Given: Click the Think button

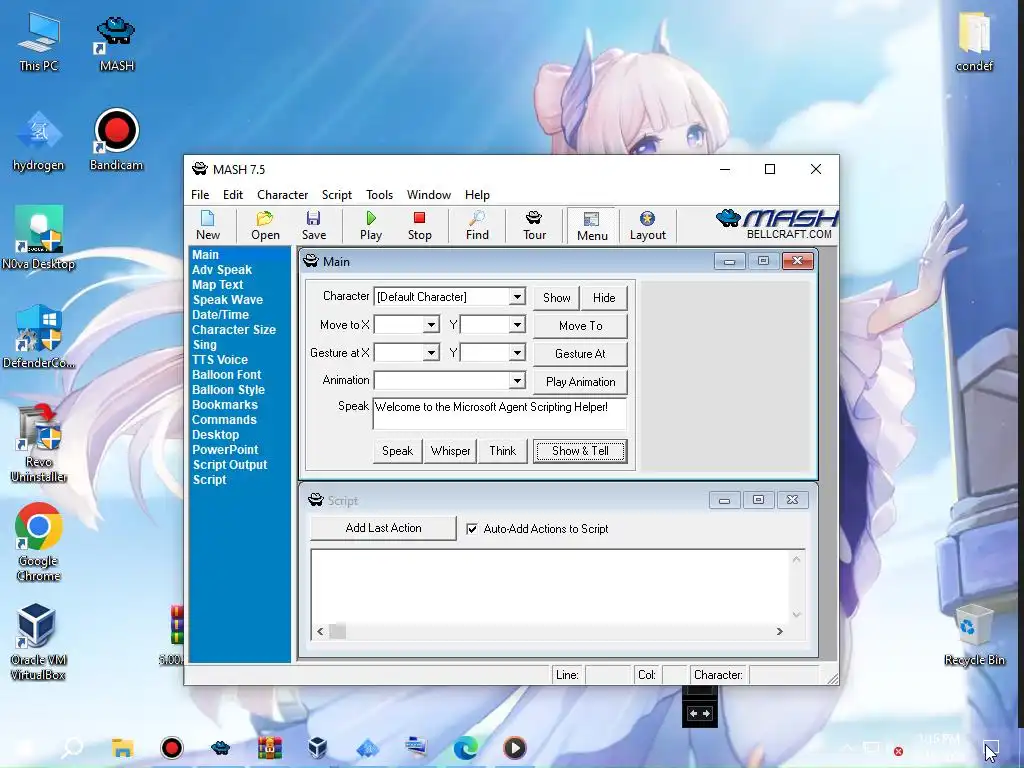Looking at the screenshot, I should (502, 451).
